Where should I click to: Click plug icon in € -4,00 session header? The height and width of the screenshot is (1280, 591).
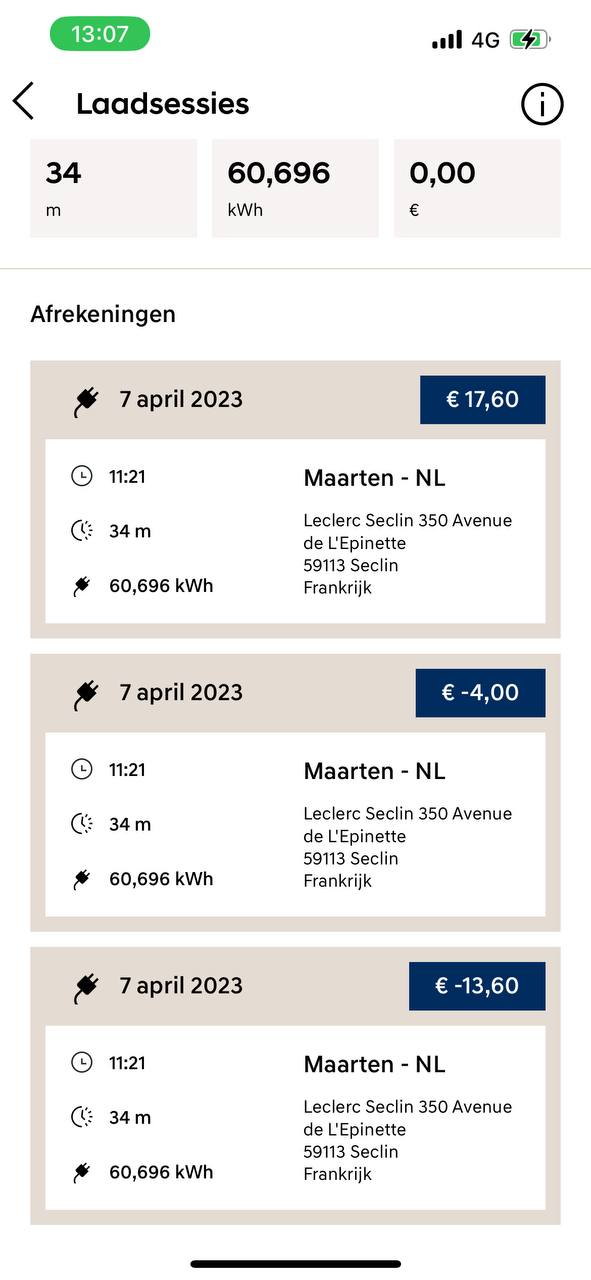(87, 694)
